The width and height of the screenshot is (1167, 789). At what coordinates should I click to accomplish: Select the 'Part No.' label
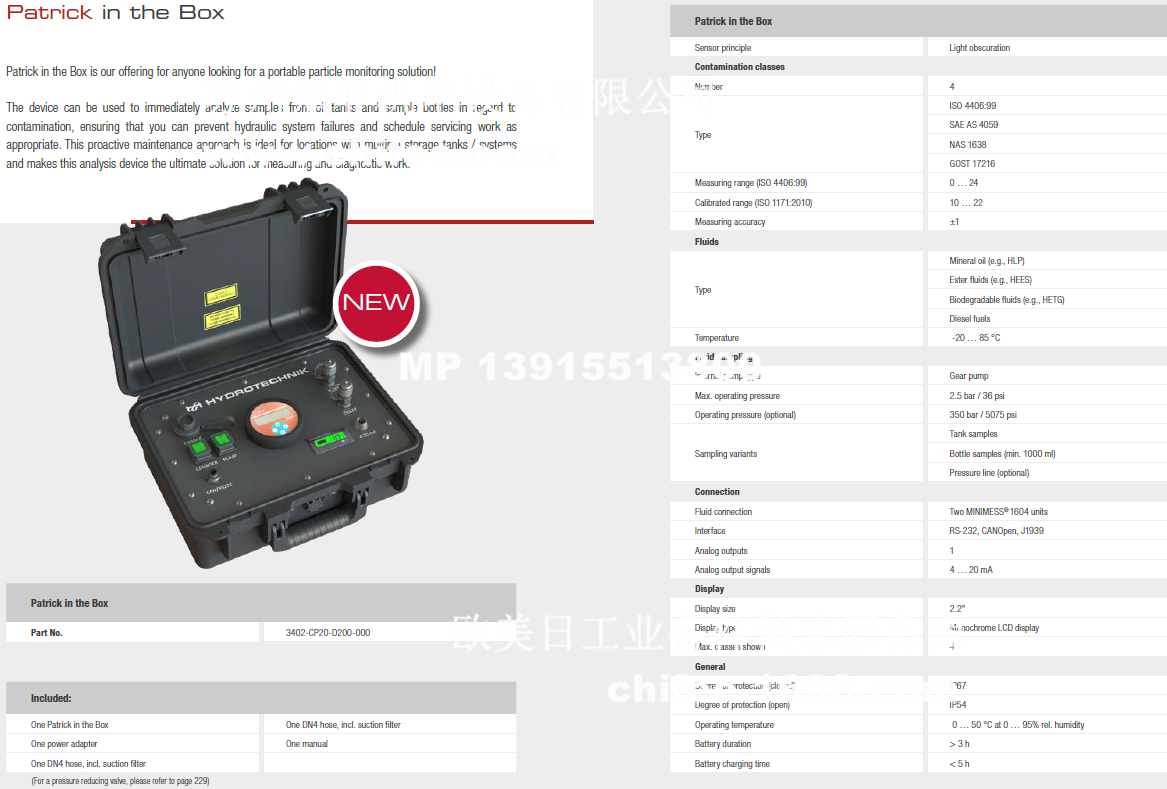[x=46, y=633]
